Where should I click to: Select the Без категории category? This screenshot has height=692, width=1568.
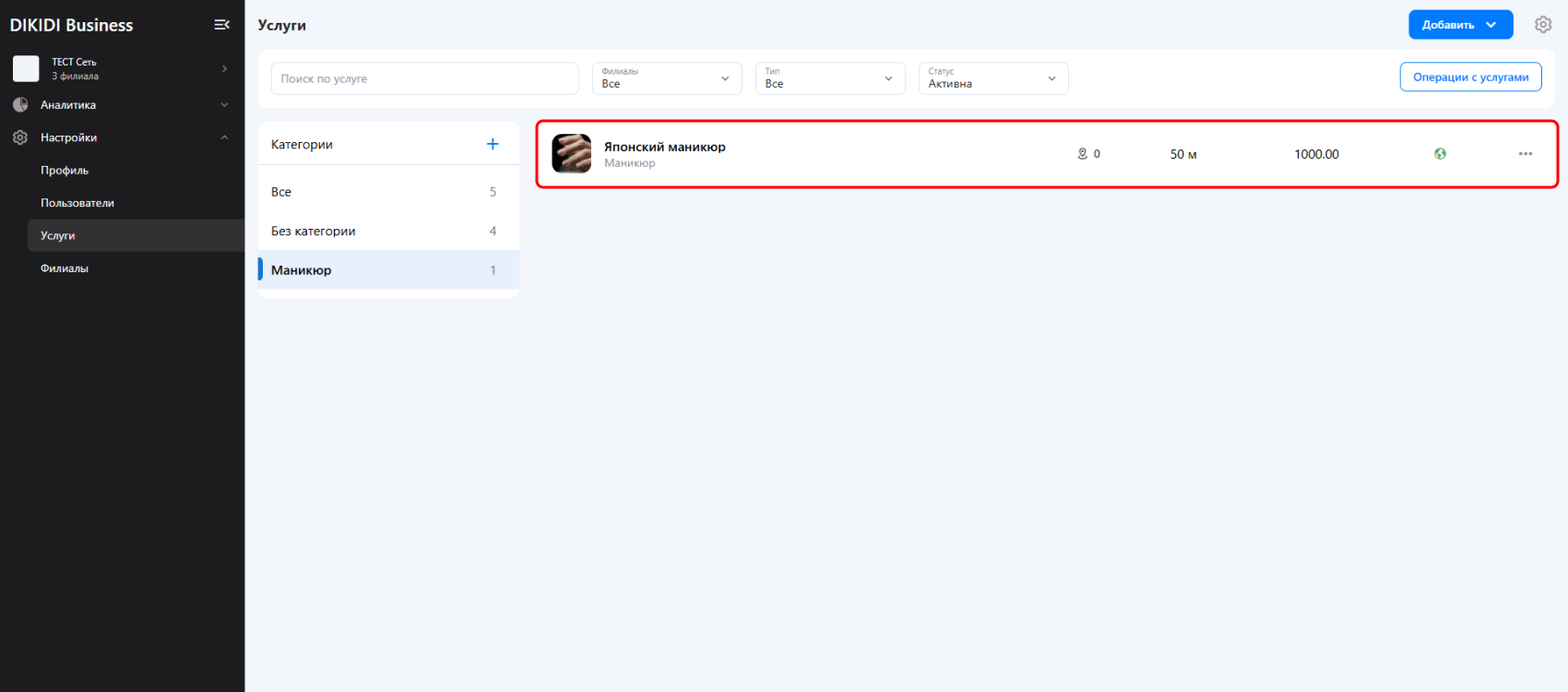coord(314,232)
